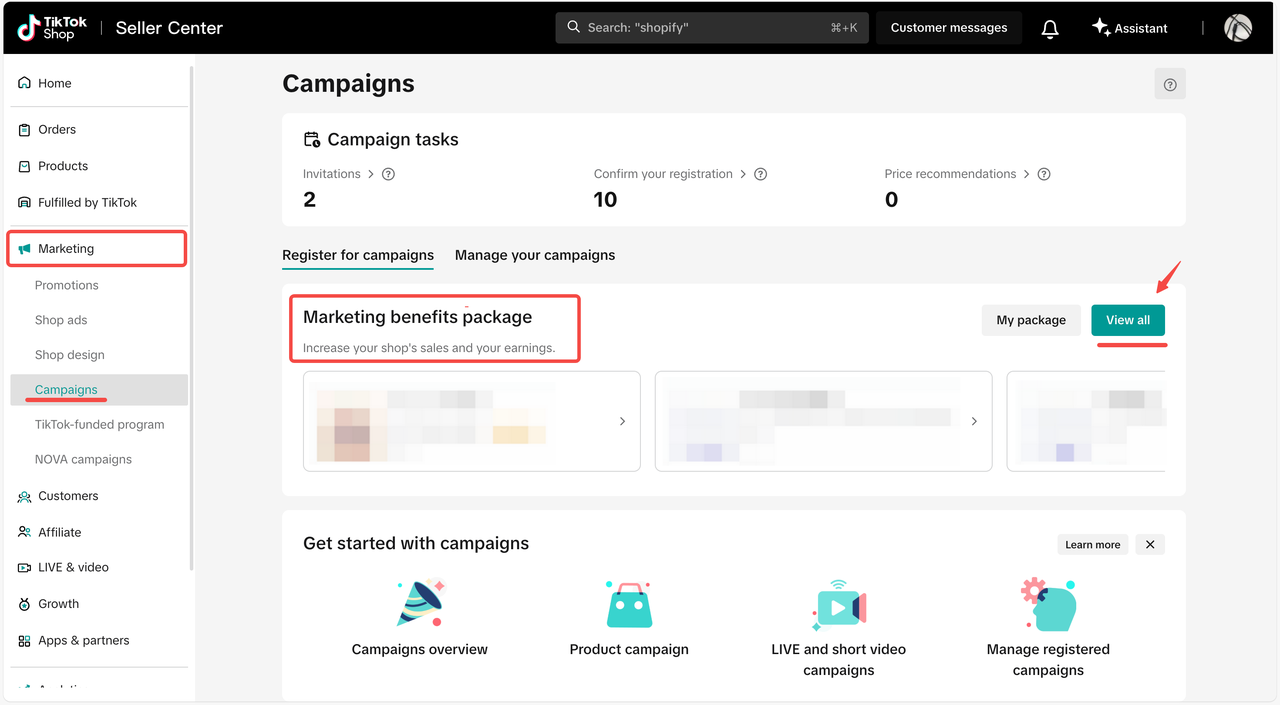
Task: Click the help question mark beside Campaigns title
Action: [1170, 85]
